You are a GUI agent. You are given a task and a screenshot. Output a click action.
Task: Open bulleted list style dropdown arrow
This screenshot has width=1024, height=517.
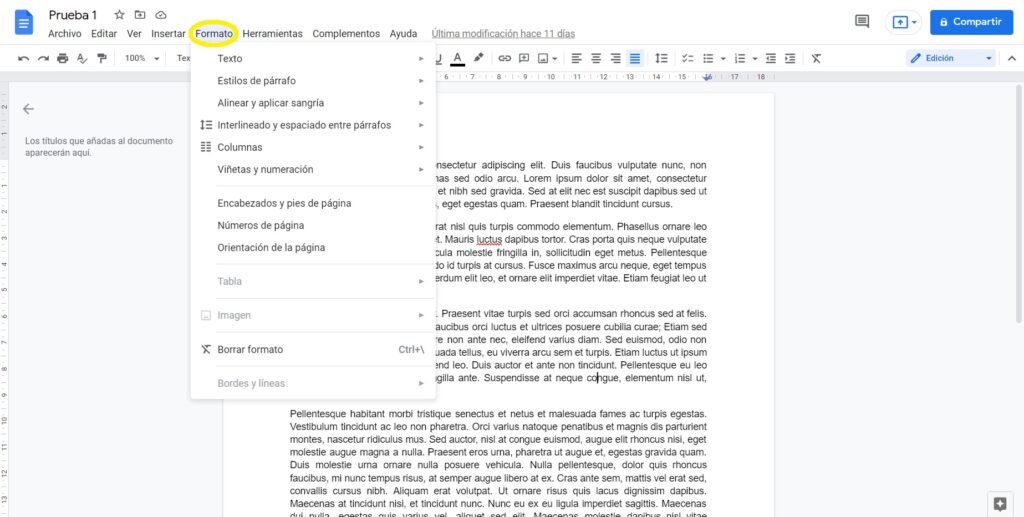(723, 58)
